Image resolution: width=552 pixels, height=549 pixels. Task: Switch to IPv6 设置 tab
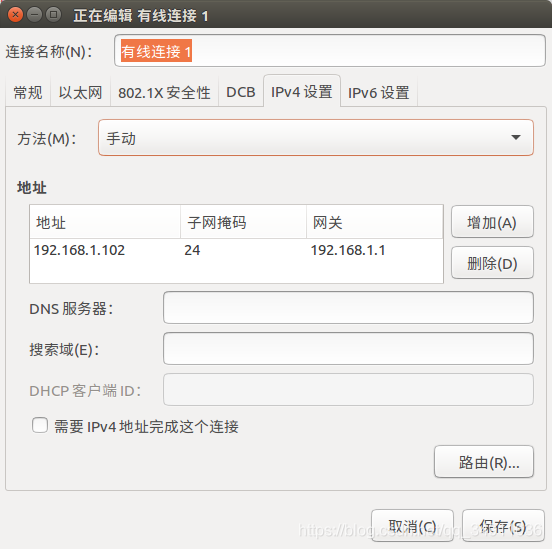(379, 92)
